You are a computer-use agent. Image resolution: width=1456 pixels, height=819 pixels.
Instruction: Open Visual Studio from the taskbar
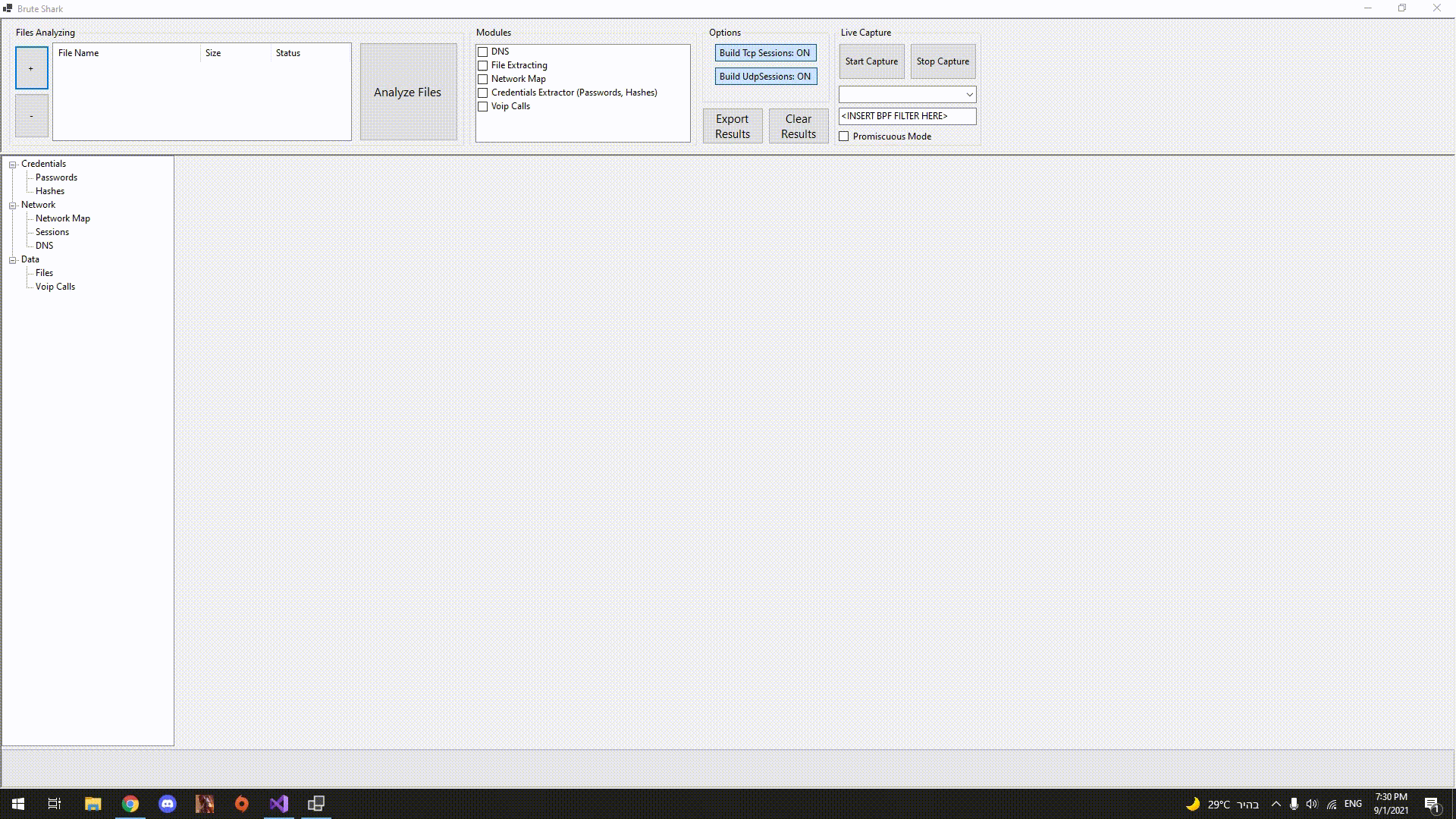click(x=278, y=804)
